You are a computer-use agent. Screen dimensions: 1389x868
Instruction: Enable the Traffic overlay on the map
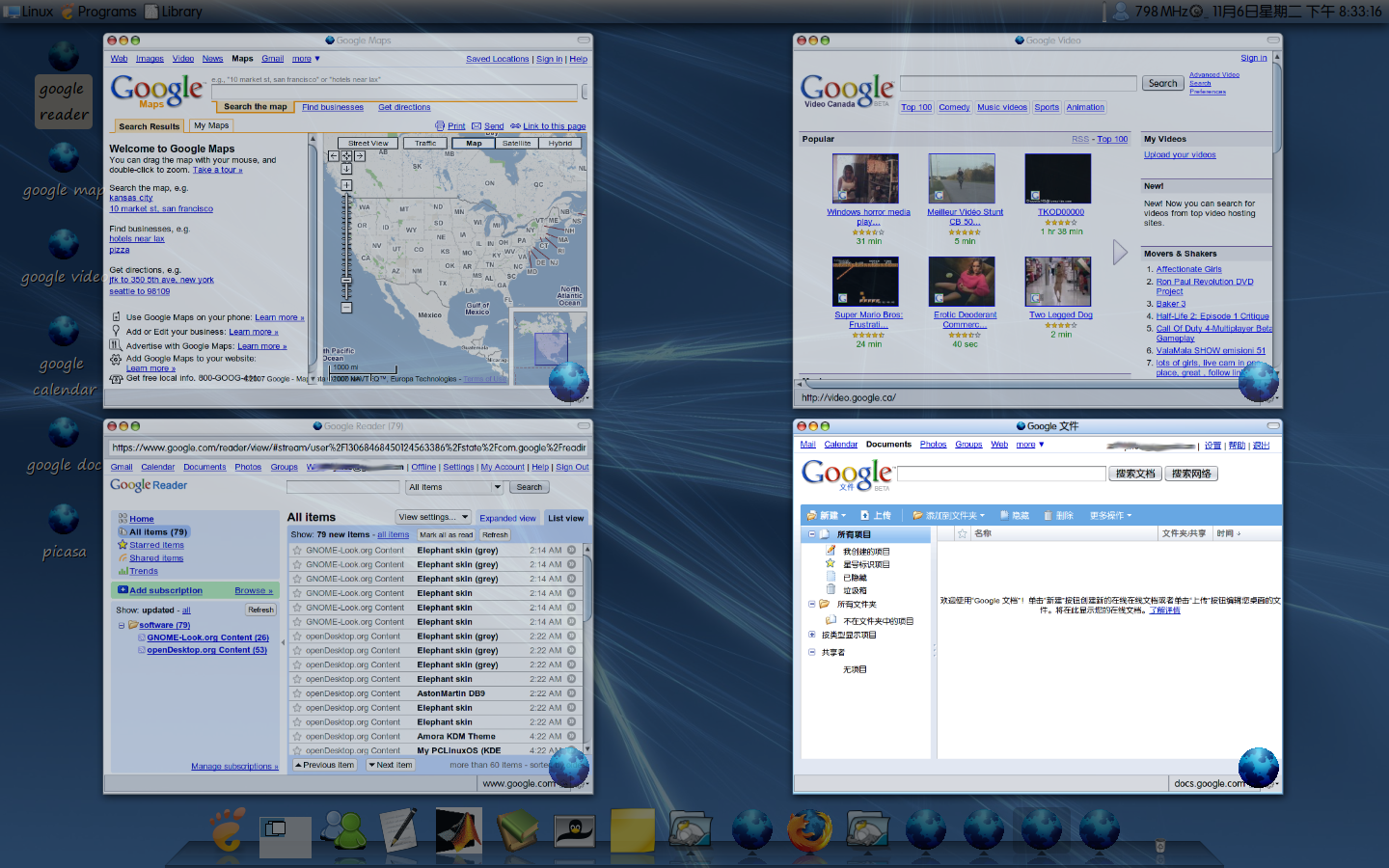[425, 143]
